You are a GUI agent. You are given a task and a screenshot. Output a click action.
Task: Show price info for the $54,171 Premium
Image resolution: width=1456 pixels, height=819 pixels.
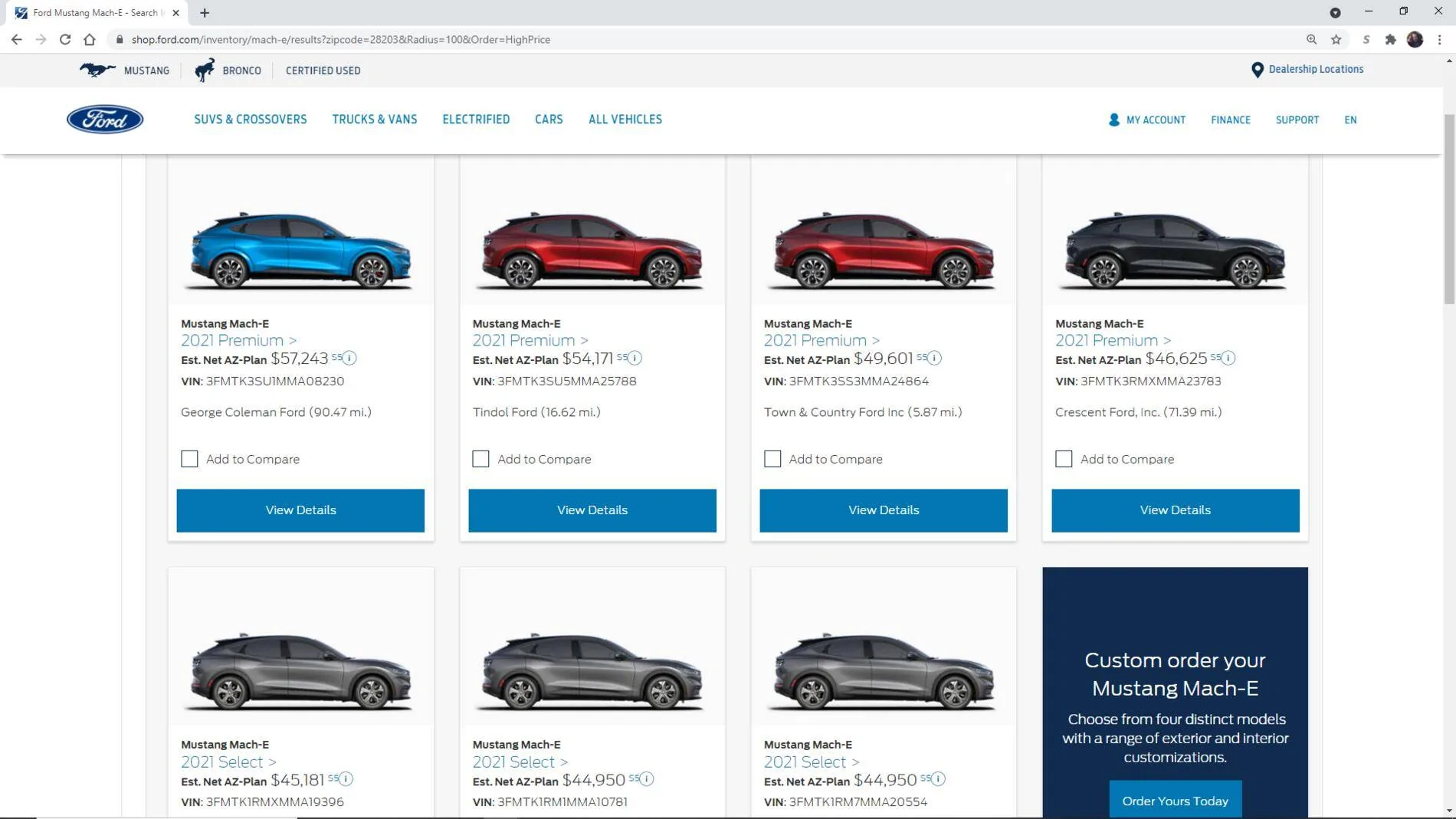tap(635, 358)
